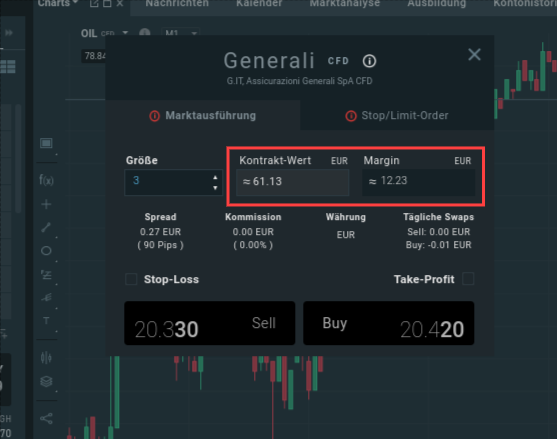This screenshot has width=557, height=439.
Task: Open the Kalender tab
Action: click(x=259, y=4)
